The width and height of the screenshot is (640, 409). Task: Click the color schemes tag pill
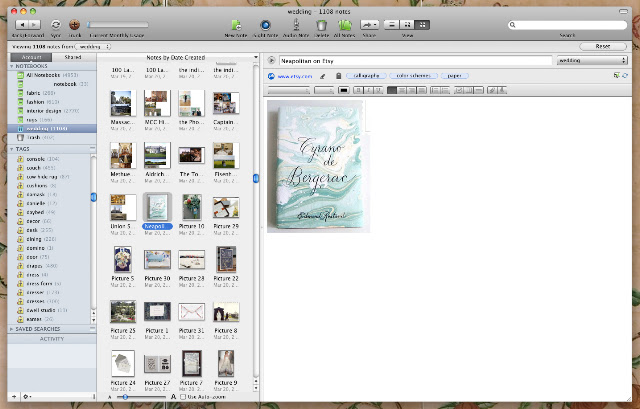(413, 76)
